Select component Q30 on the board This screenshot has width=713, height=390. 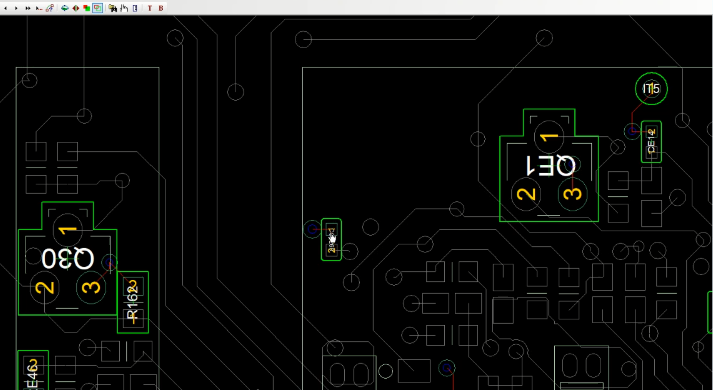[x=67, y=259]
